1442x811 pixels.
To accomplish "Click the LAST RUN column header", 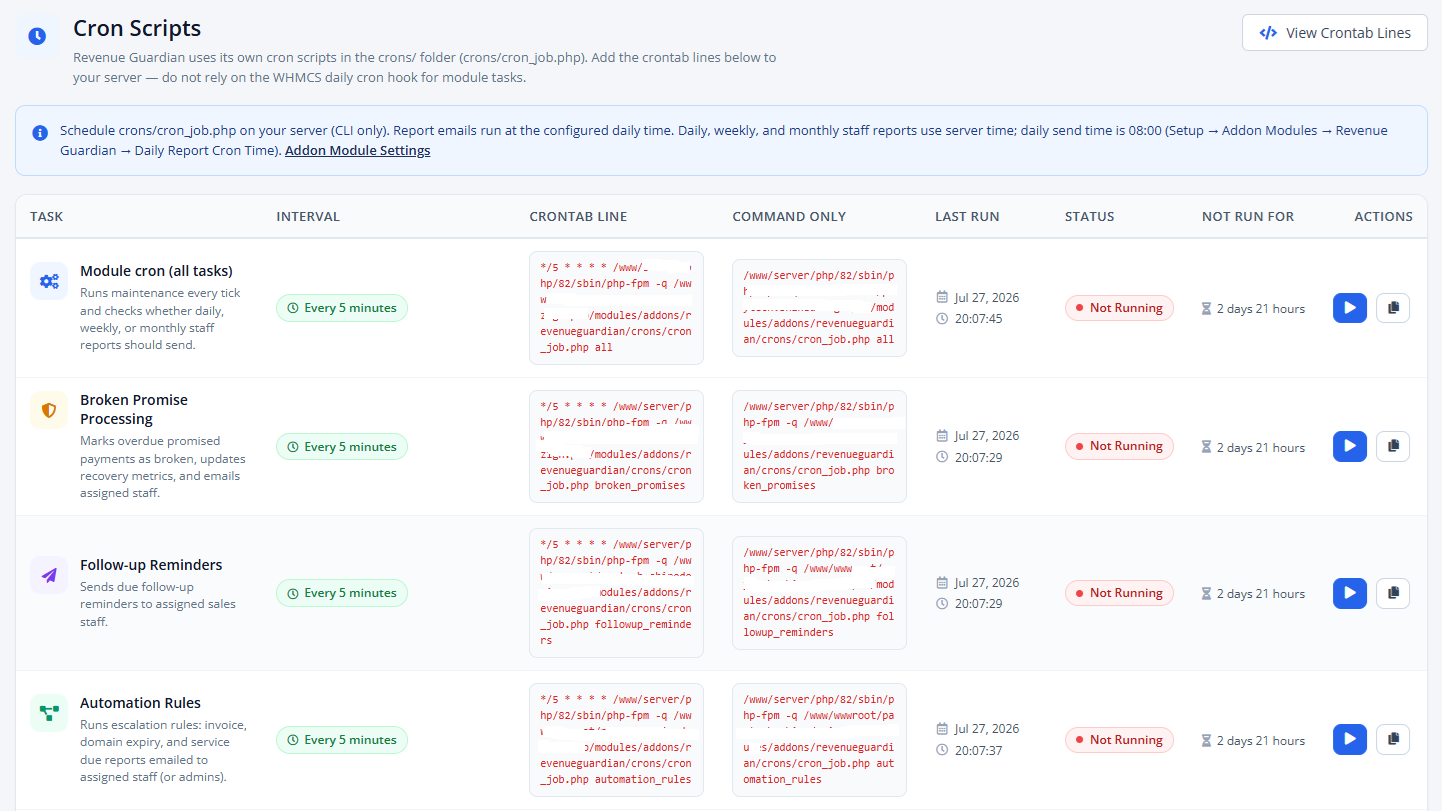I will [967, 216].
